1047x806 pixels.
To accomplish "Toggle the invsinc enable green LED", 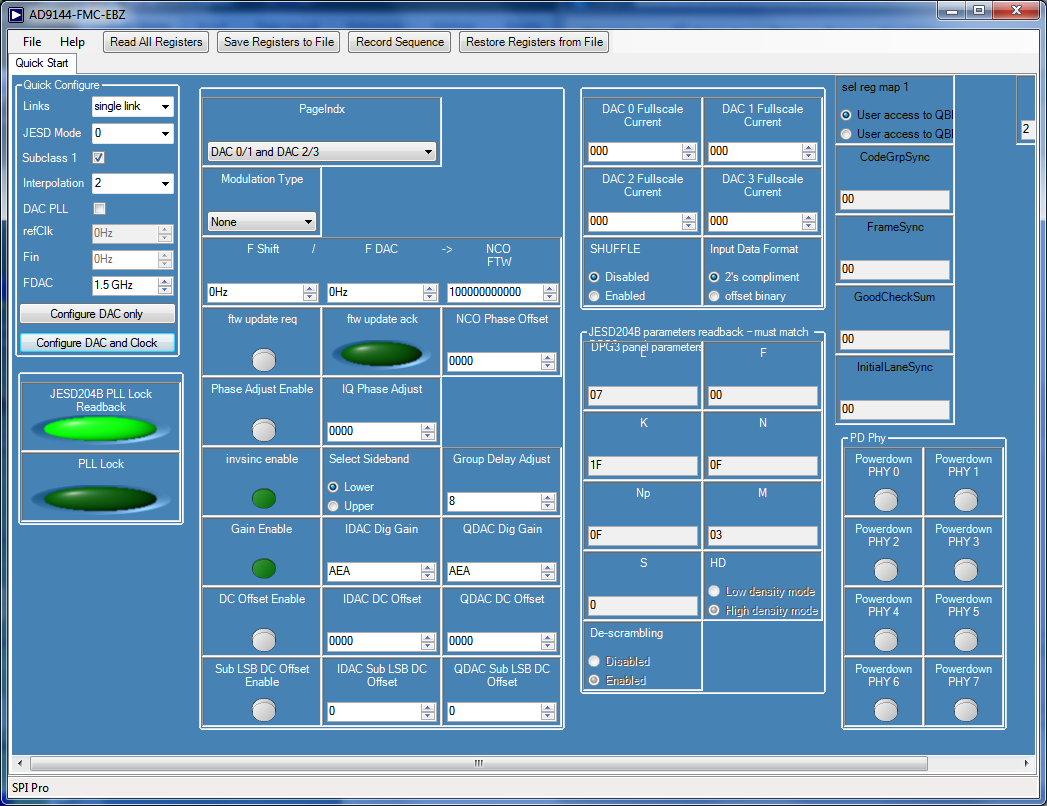I will click(263, 498).
